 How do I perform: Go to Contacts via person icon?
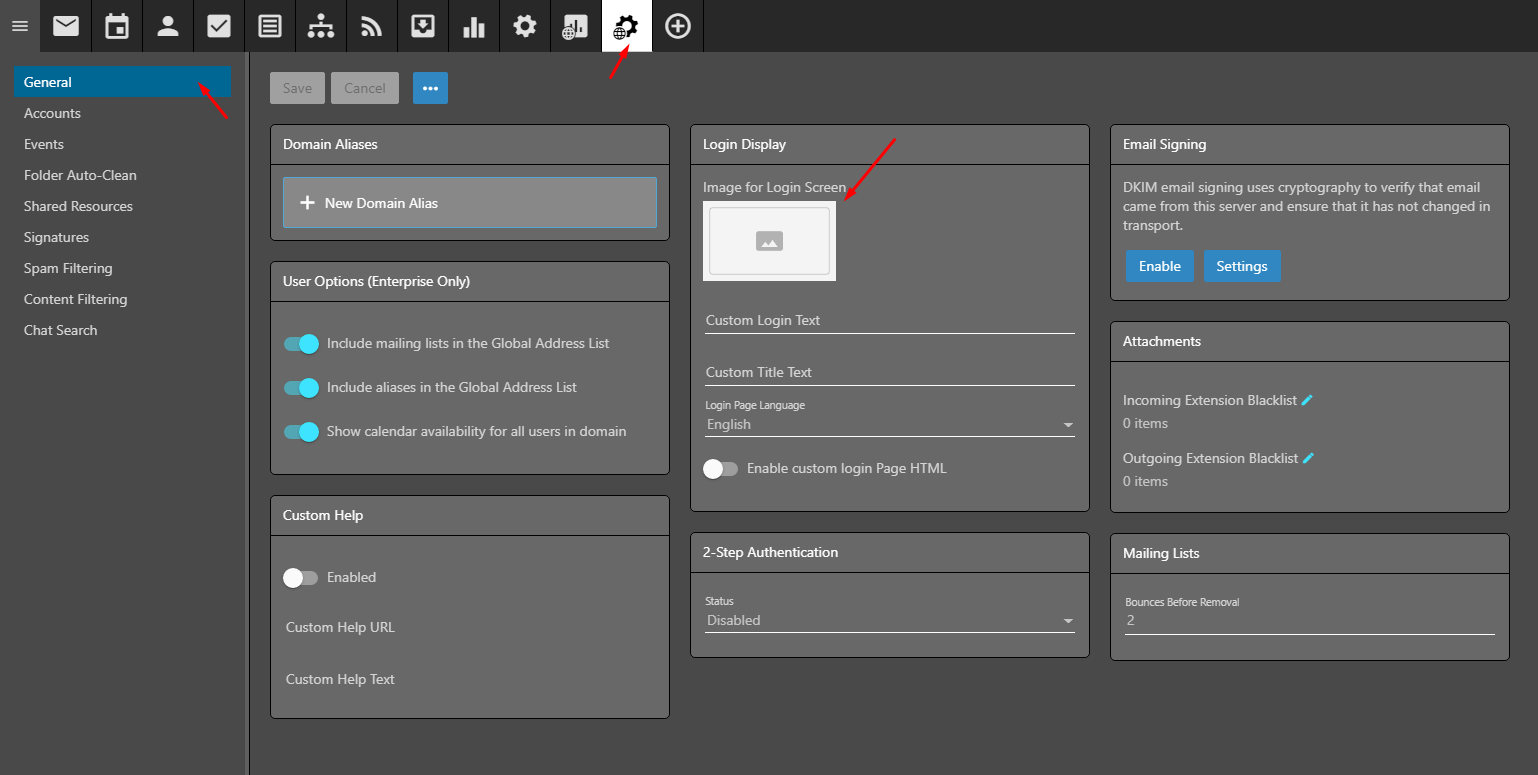pyautogui.click(x=168, y=26)
